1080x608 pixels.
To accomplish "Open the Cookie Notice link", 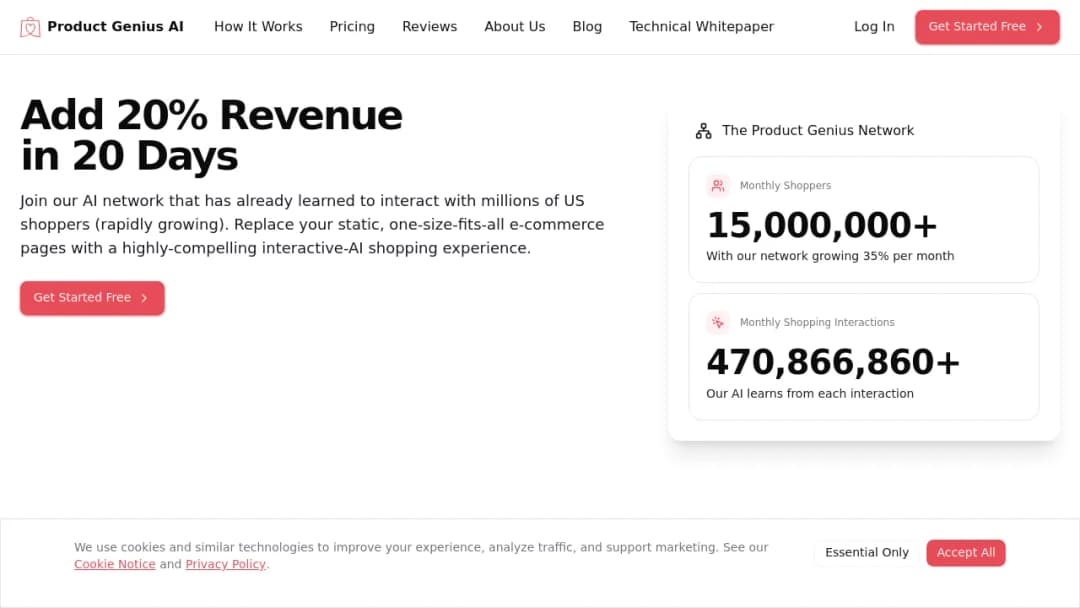I will 115,564.
